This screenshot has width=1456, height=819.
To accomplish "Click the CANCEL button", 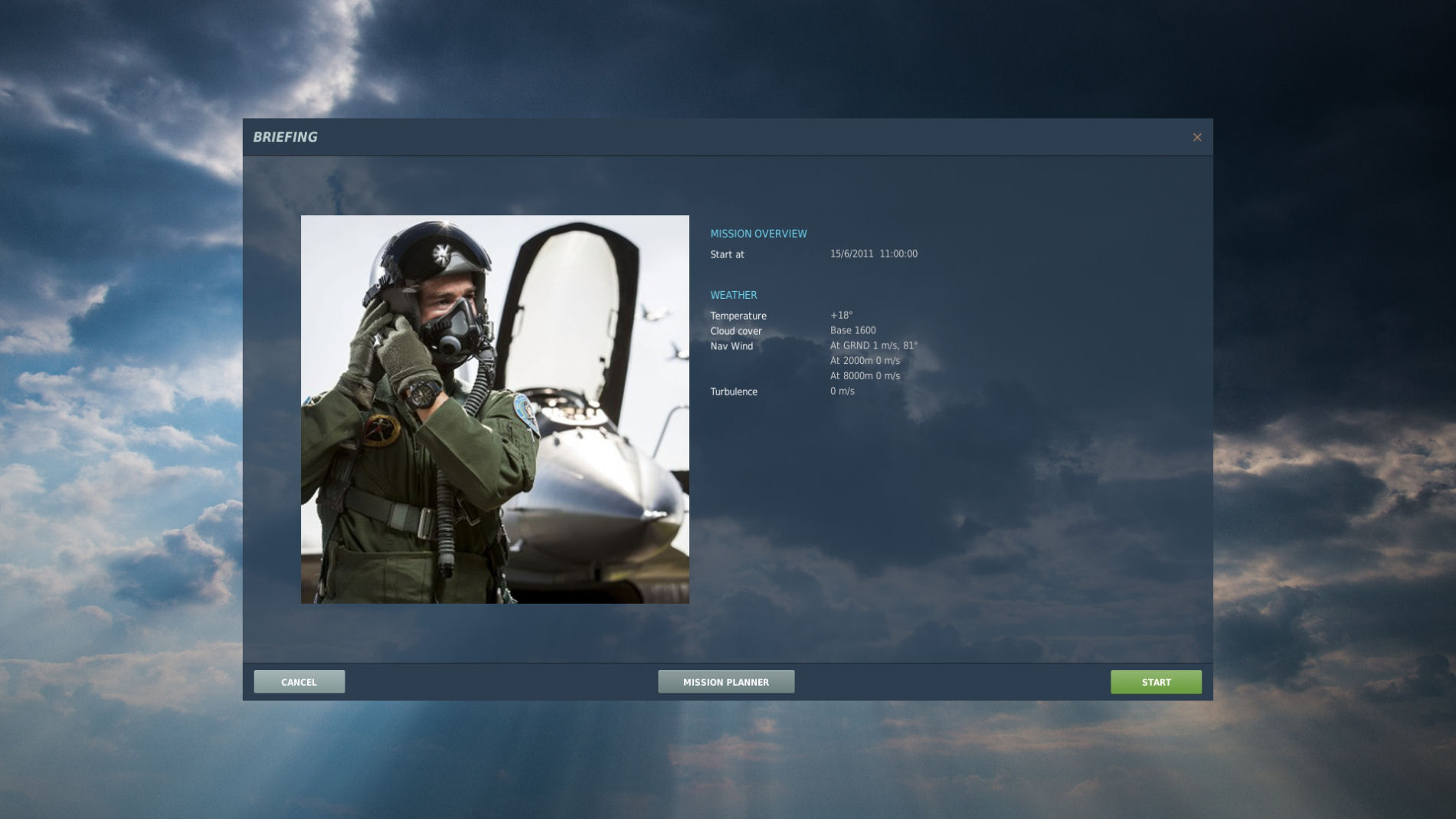I will pyautogui.click(x=299, y=682).
